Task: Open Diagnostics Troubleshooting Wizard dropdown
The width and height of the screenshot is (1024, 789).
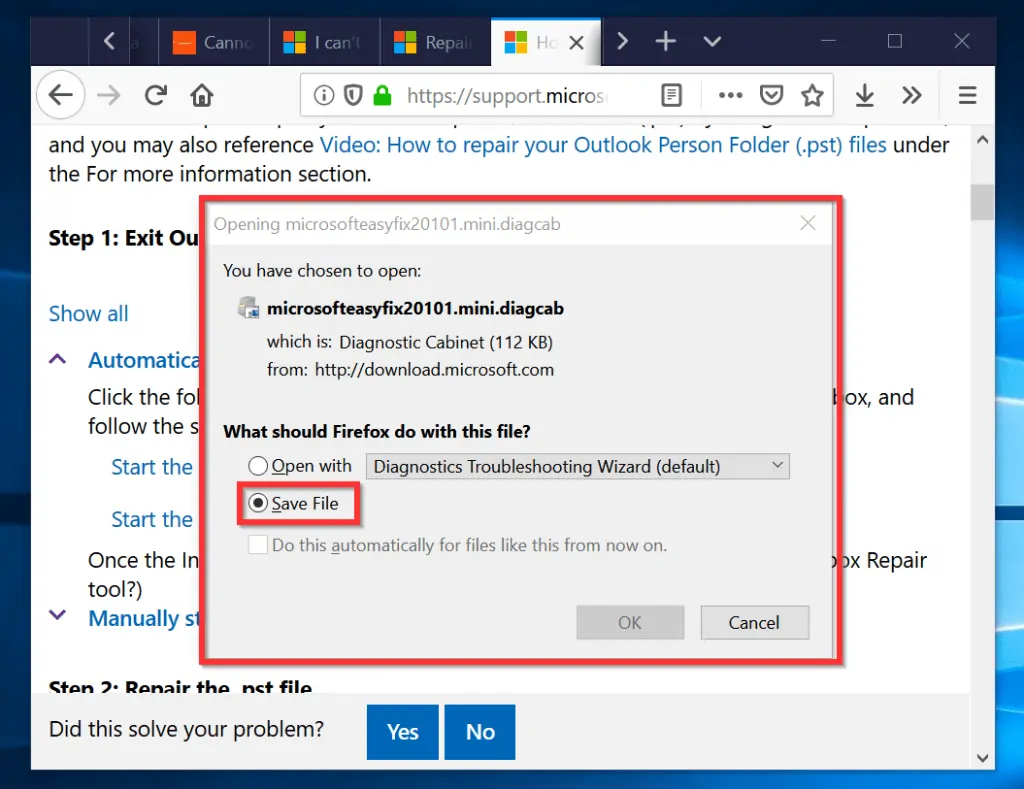Action: 578,466
